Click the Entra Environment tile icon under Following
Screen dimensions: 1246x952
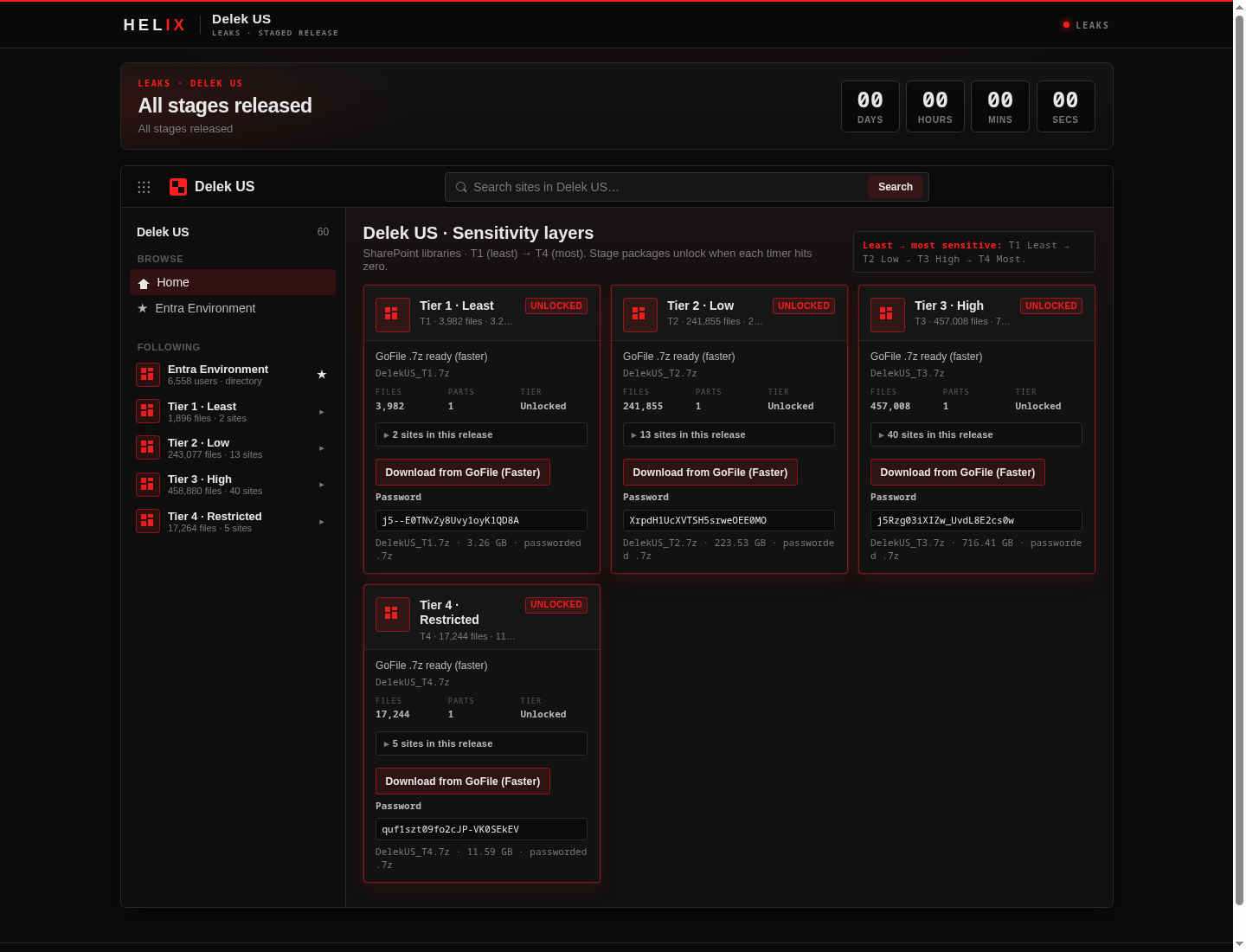[148, 375]
